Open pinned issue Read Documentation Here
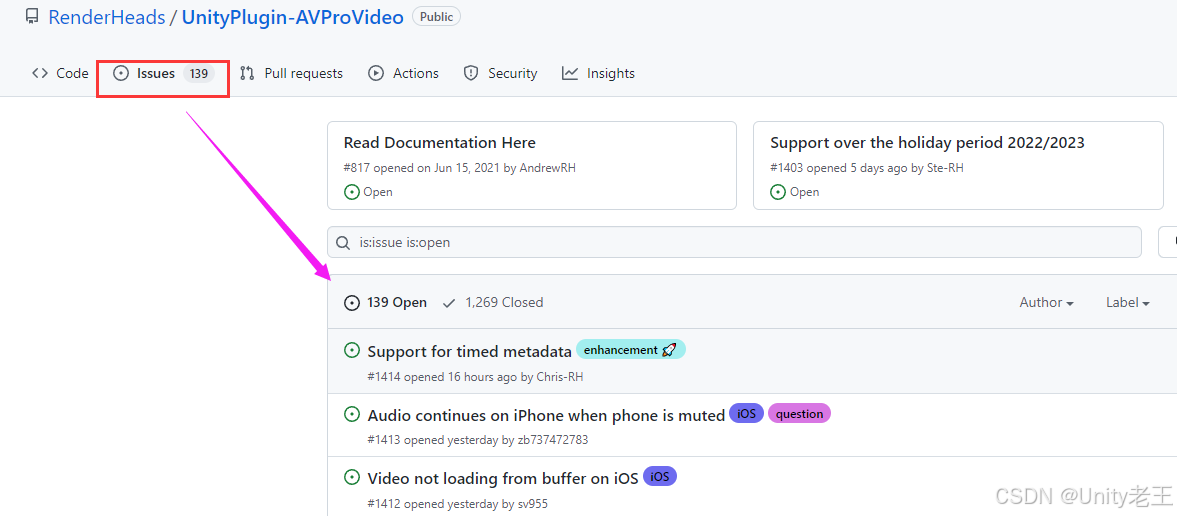 point(439,143)
